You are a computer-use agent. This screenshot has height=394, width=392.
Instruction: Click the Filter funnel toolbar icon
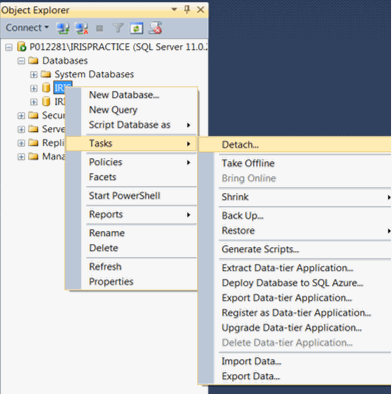tap(118, 28)
